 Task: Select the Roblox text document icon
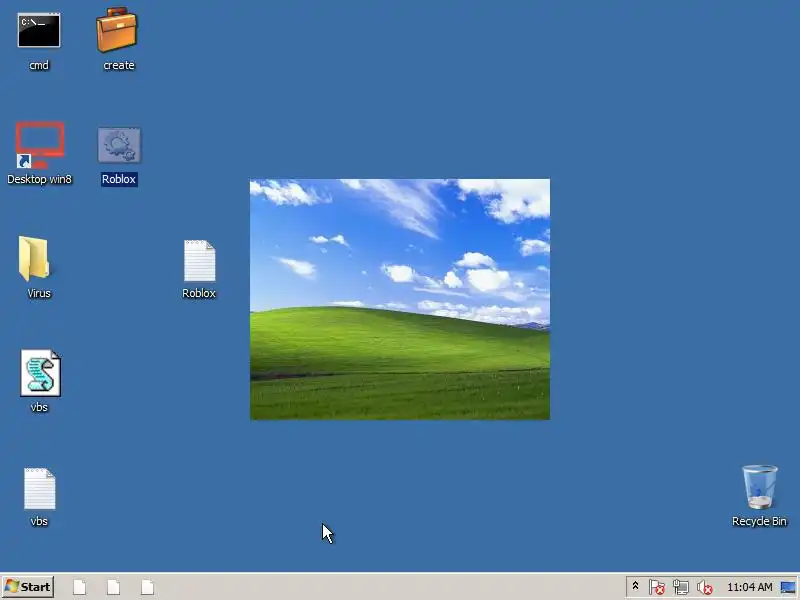[199, 261]
